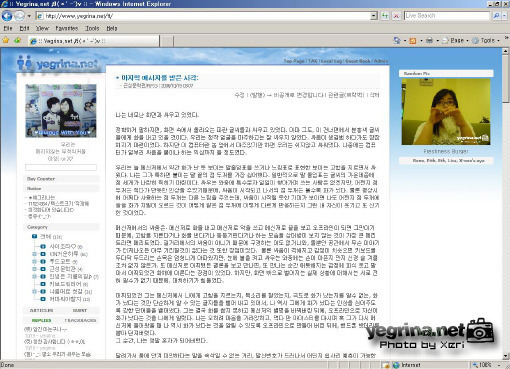Click the Category sidebar header

click(x=61, y=227)
